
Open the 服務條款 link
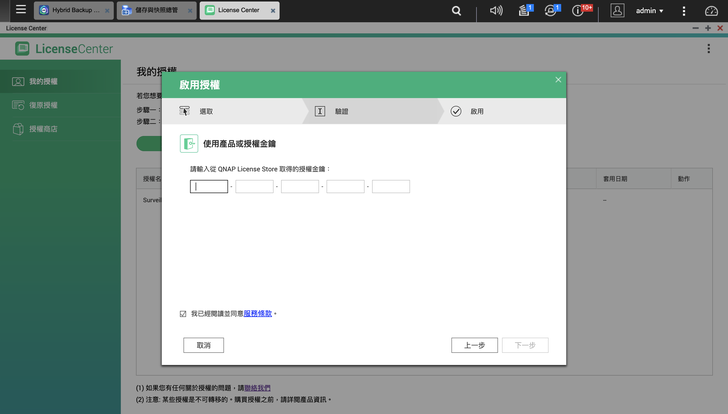[x=258, y=314]
